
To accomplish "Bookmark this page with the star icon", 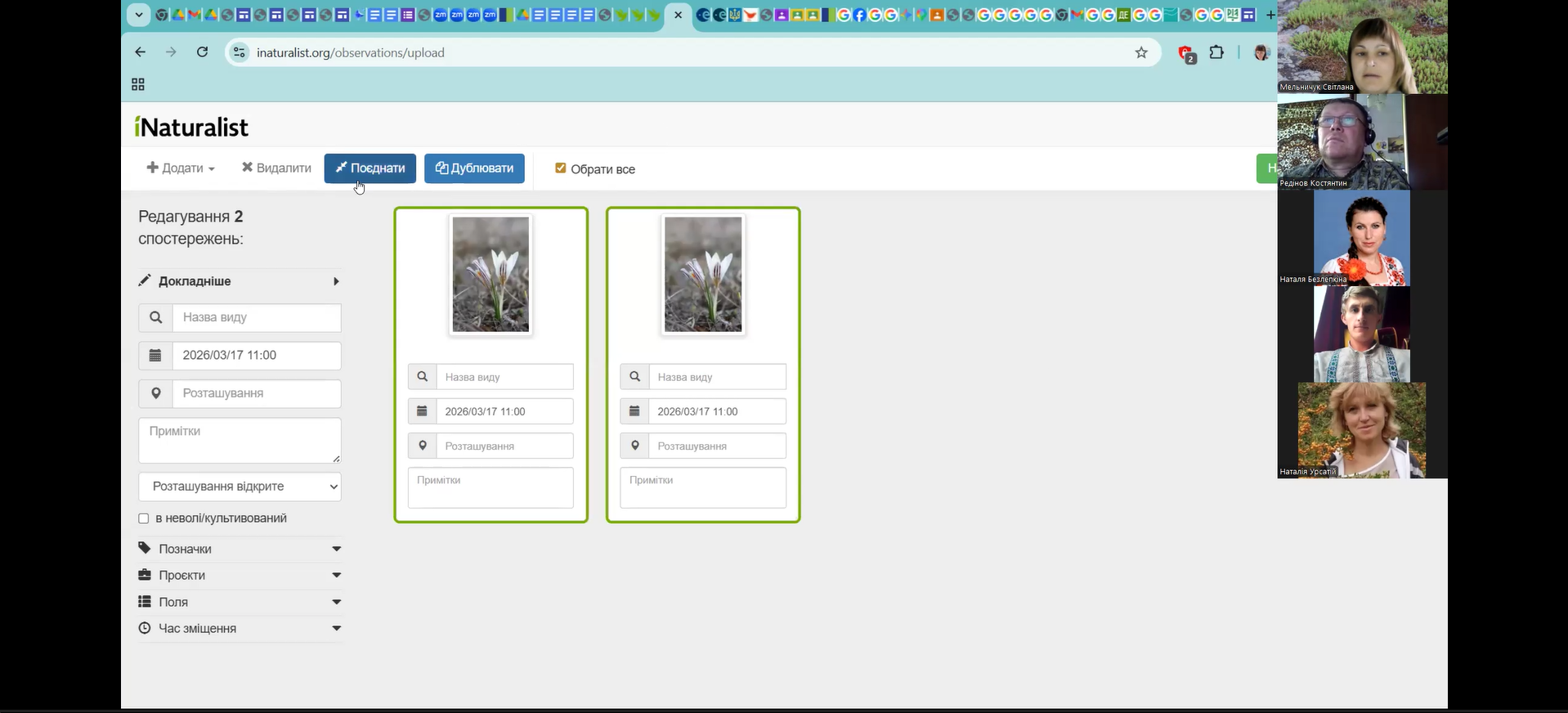I will point(1141,53).
